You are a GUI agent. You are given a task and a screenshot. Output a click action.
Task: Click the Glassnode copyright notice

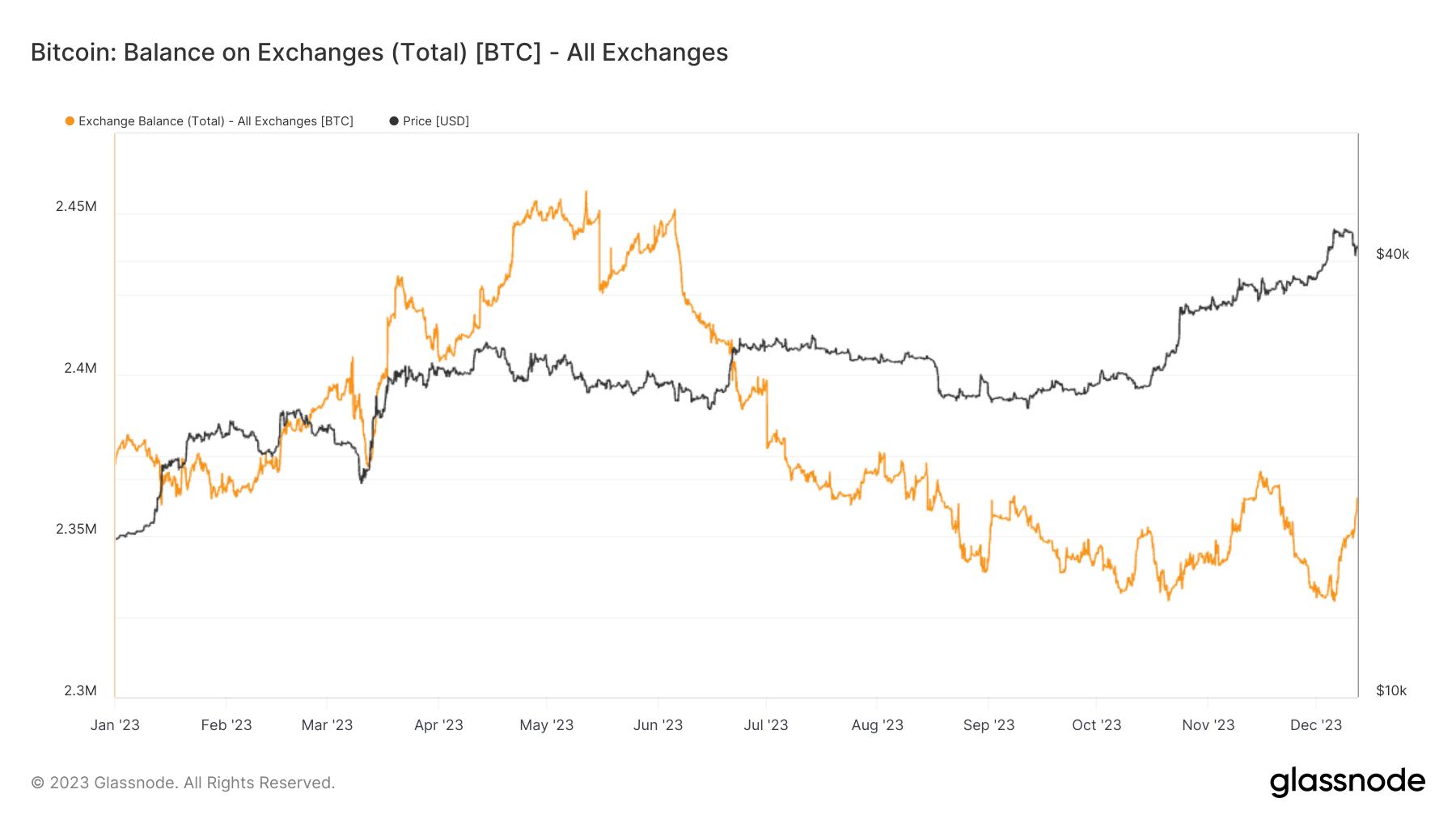183,783
